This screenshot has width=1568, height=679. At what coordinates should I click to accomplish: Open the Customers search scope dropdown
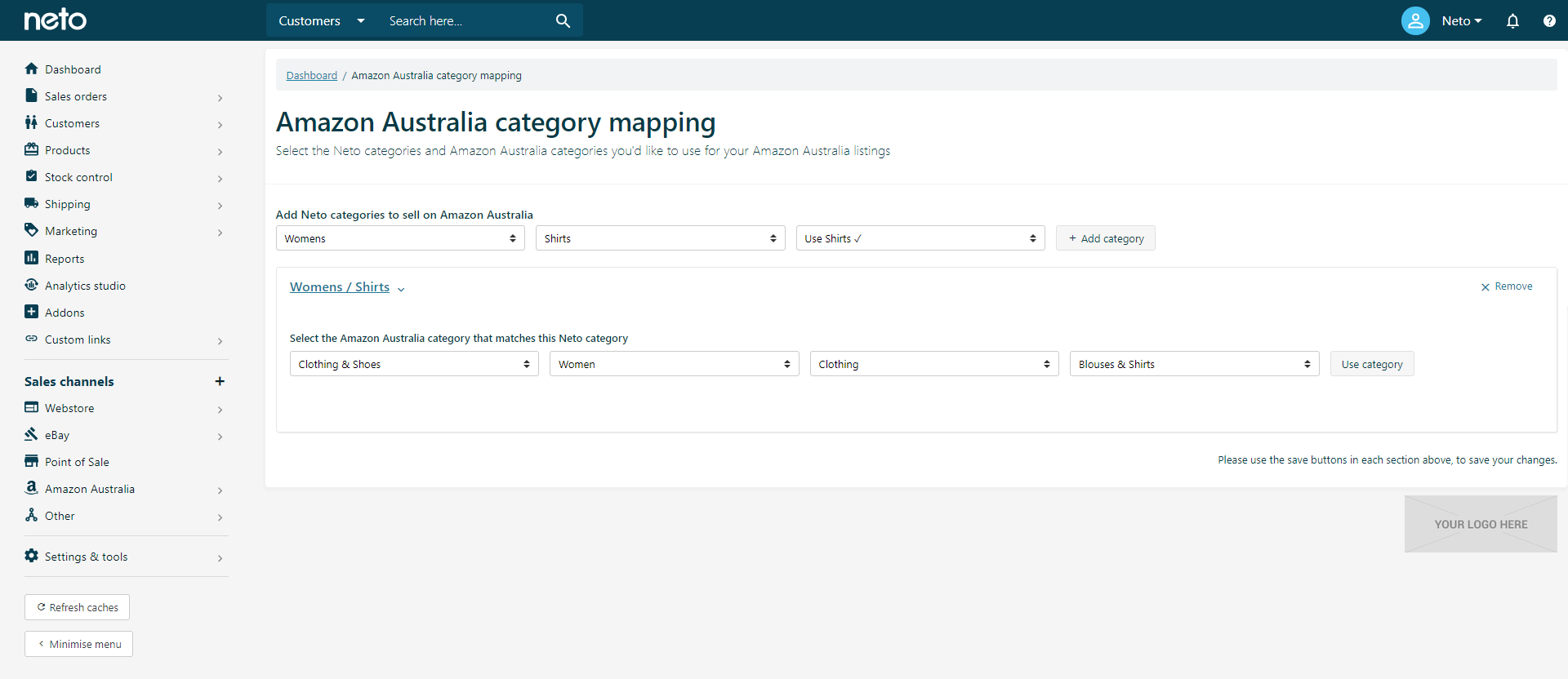pyautogui.click(x=322, y=20)
